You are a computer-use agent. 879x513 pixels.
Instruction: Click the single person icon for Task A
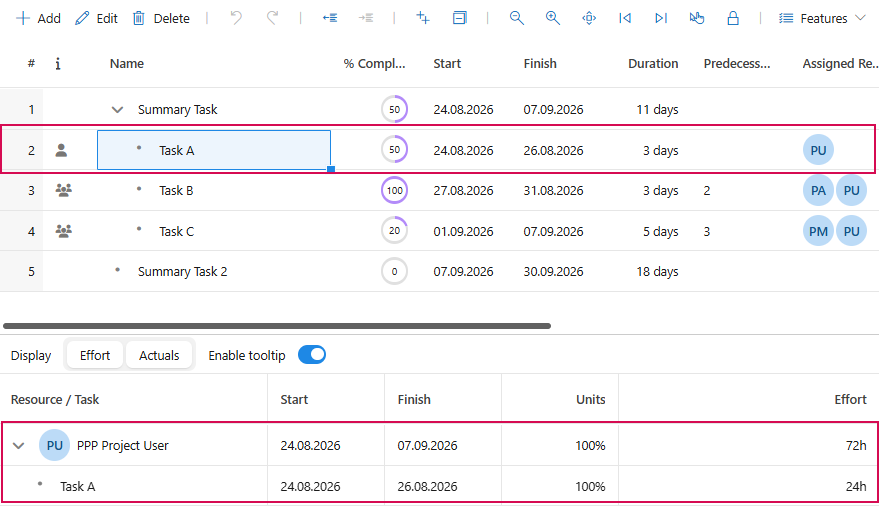pyautogui.click(x=61, y=150)
